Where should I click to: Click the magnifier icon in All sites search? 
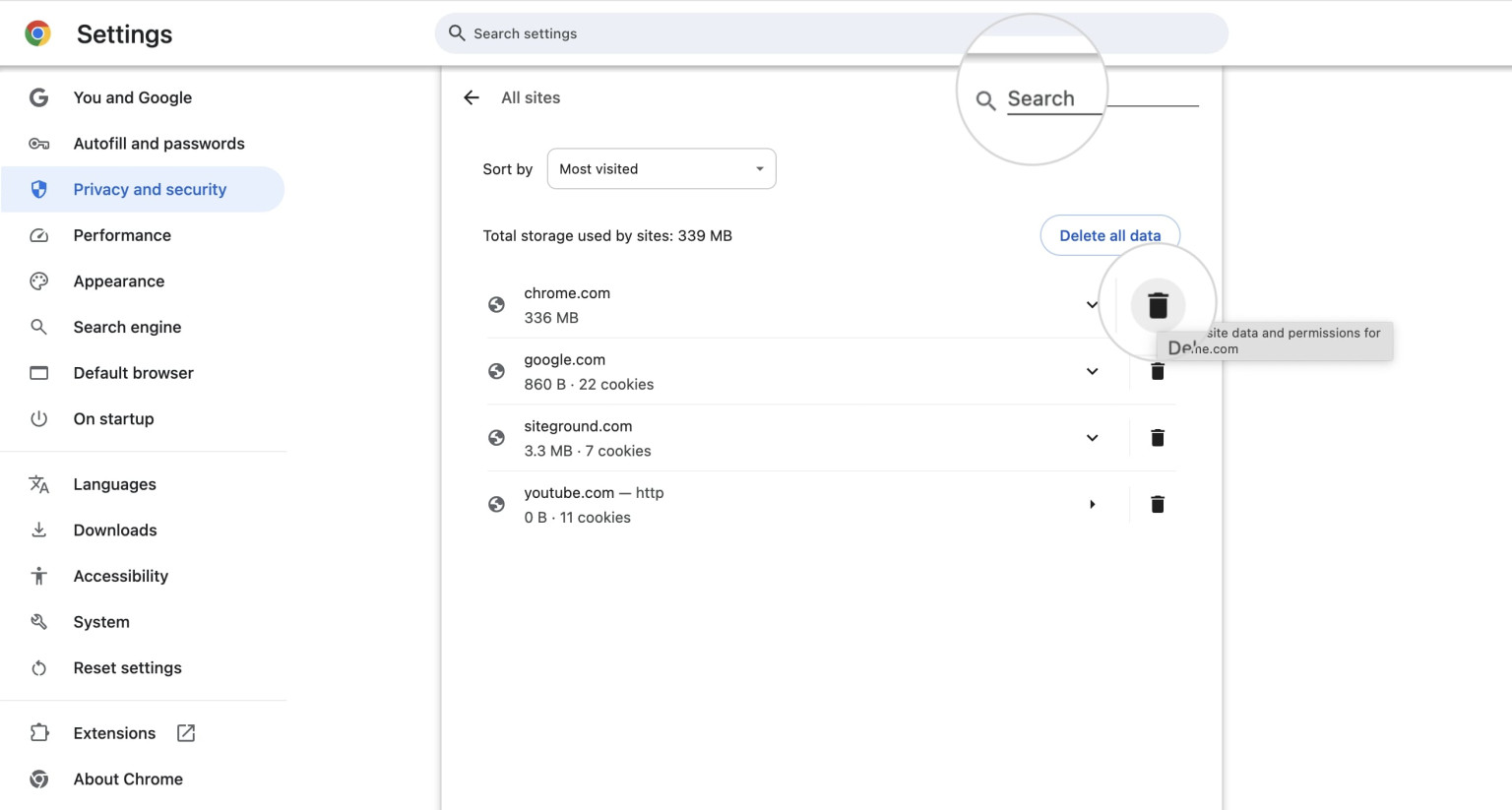[x=985, y=99]
